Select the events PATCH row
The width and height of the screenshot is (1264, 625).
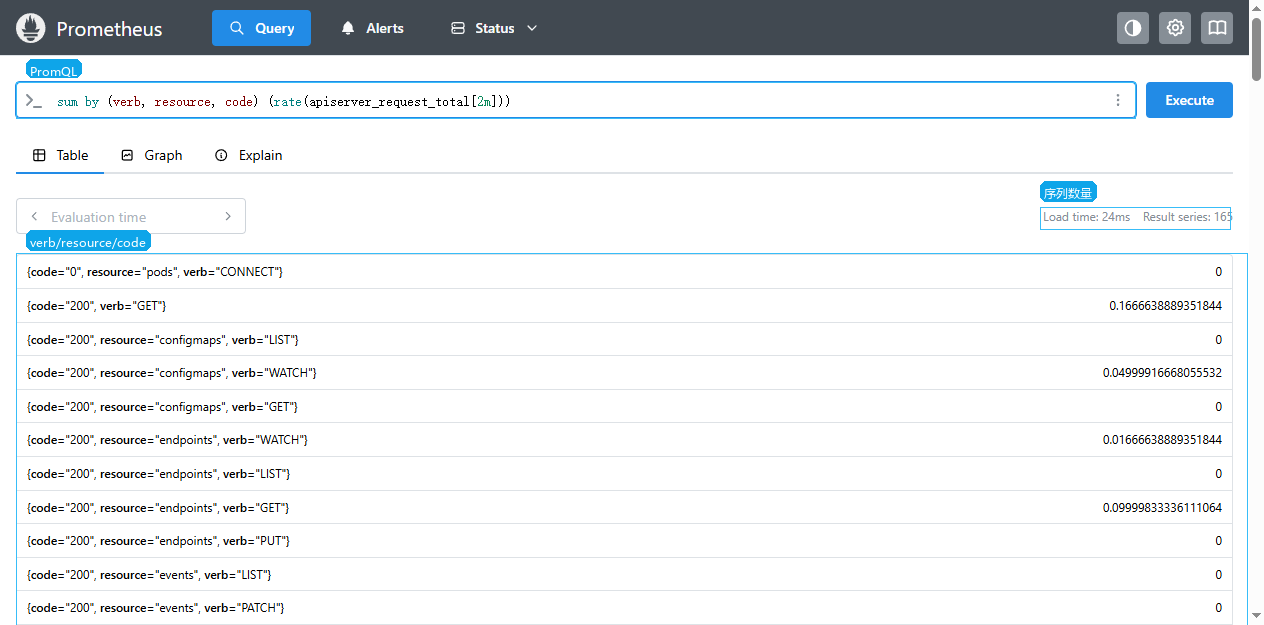[624, 607]
